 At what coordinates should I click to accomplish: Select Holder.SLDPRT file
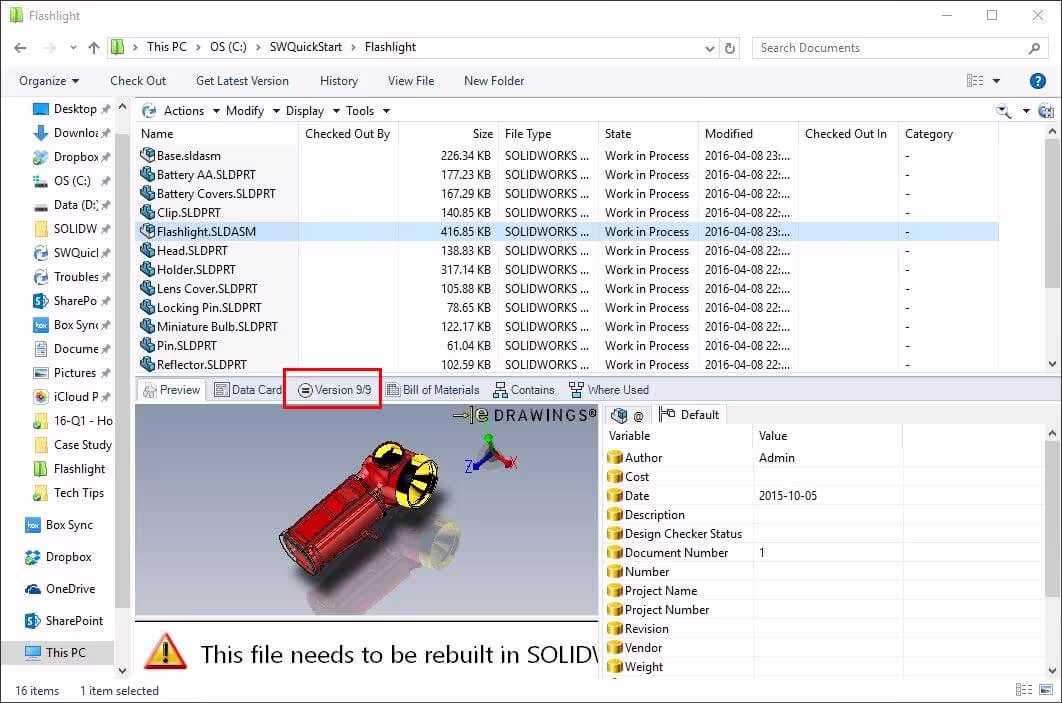196,270
